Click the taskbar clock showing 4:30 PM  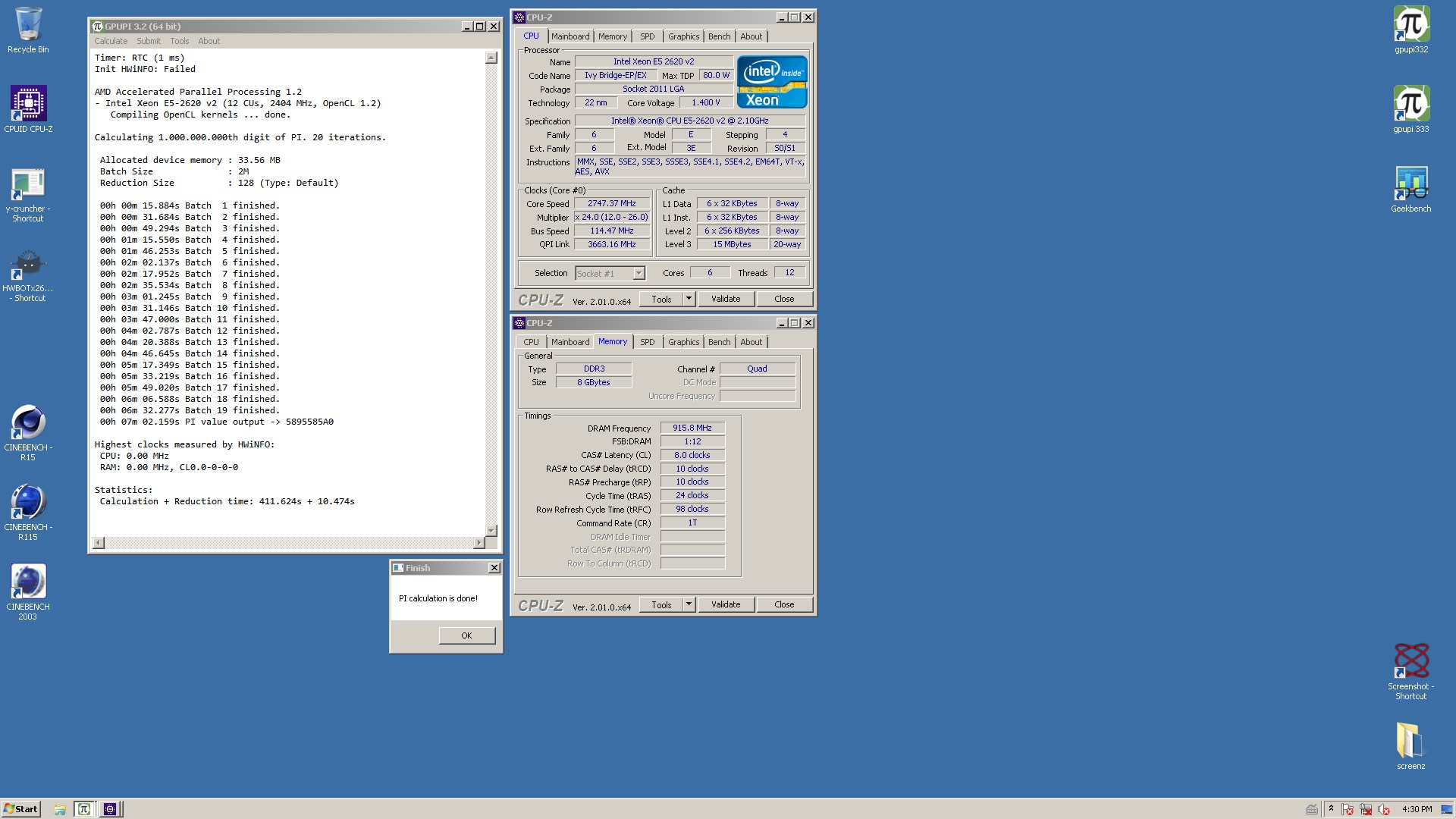[1417, 809]
